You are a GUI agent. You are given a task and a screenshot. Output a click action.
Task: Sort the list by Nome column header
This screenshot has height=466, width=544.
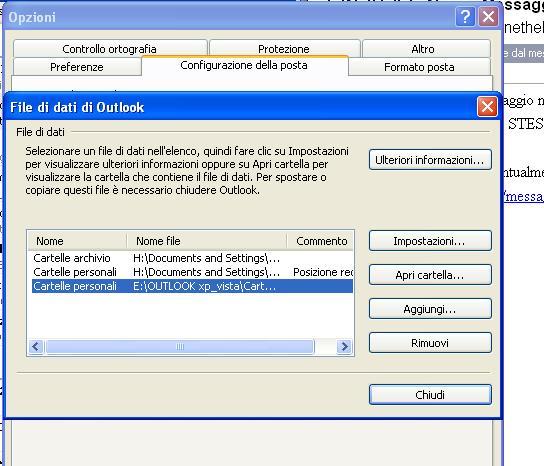(77, 241)
